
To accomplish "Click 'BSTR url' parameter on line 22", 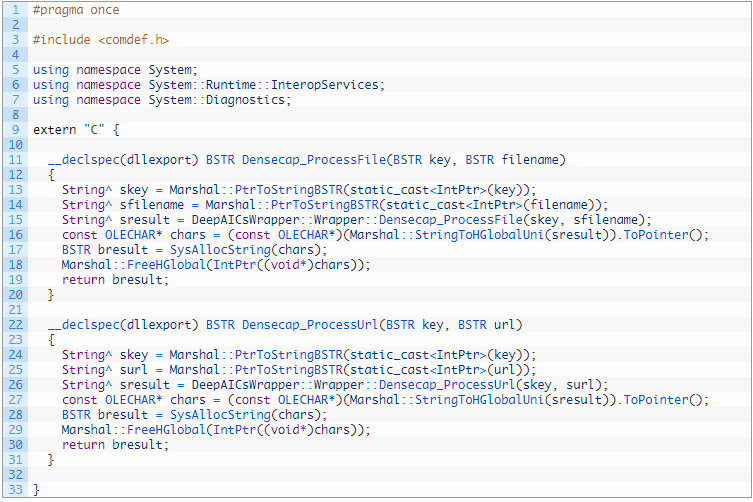I will [486, 325].
